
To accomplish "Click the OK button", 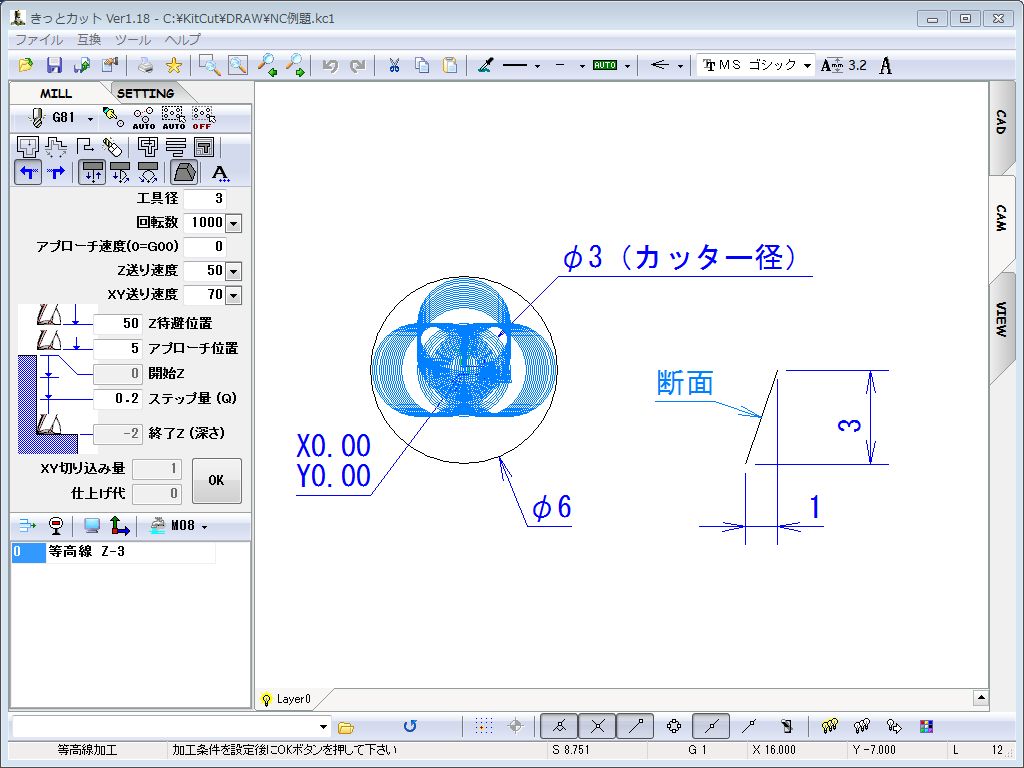I will 216,481.
